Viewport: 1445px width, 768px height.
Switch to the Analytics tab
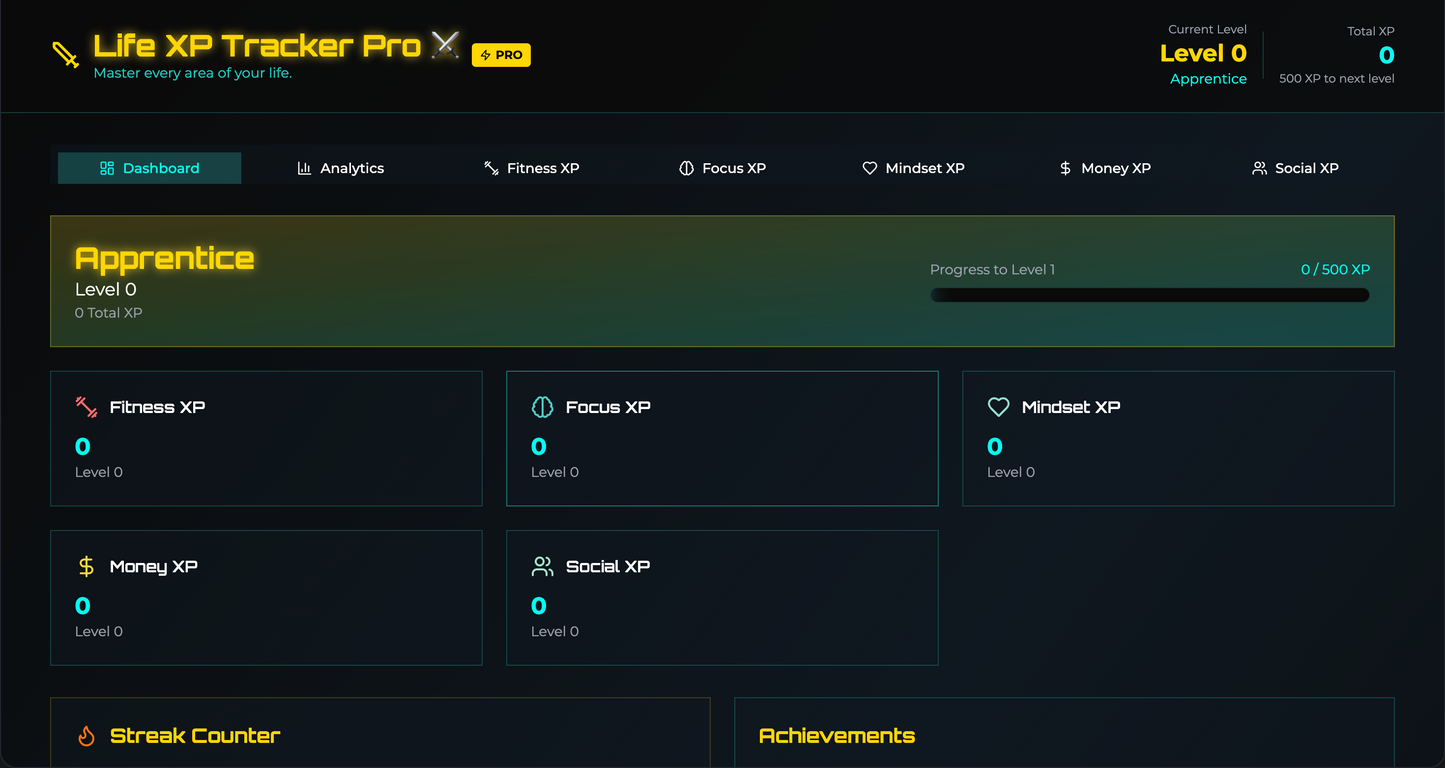coord(341,168)
